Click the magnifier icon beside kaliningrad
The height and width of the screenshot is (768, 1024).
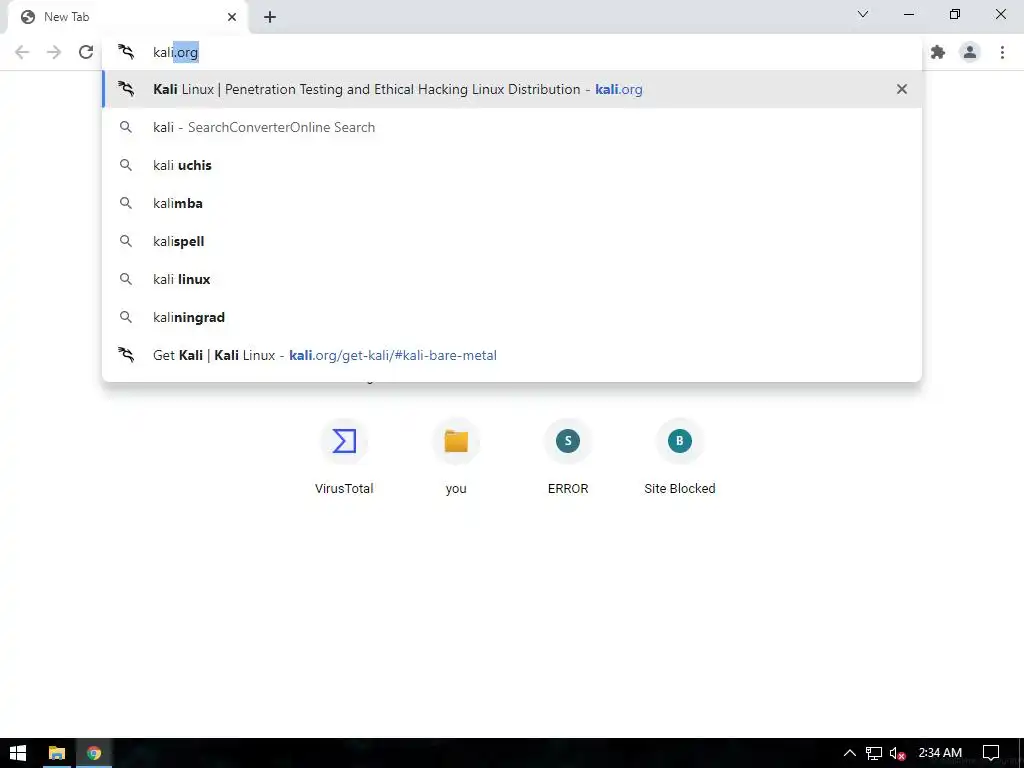126,317
